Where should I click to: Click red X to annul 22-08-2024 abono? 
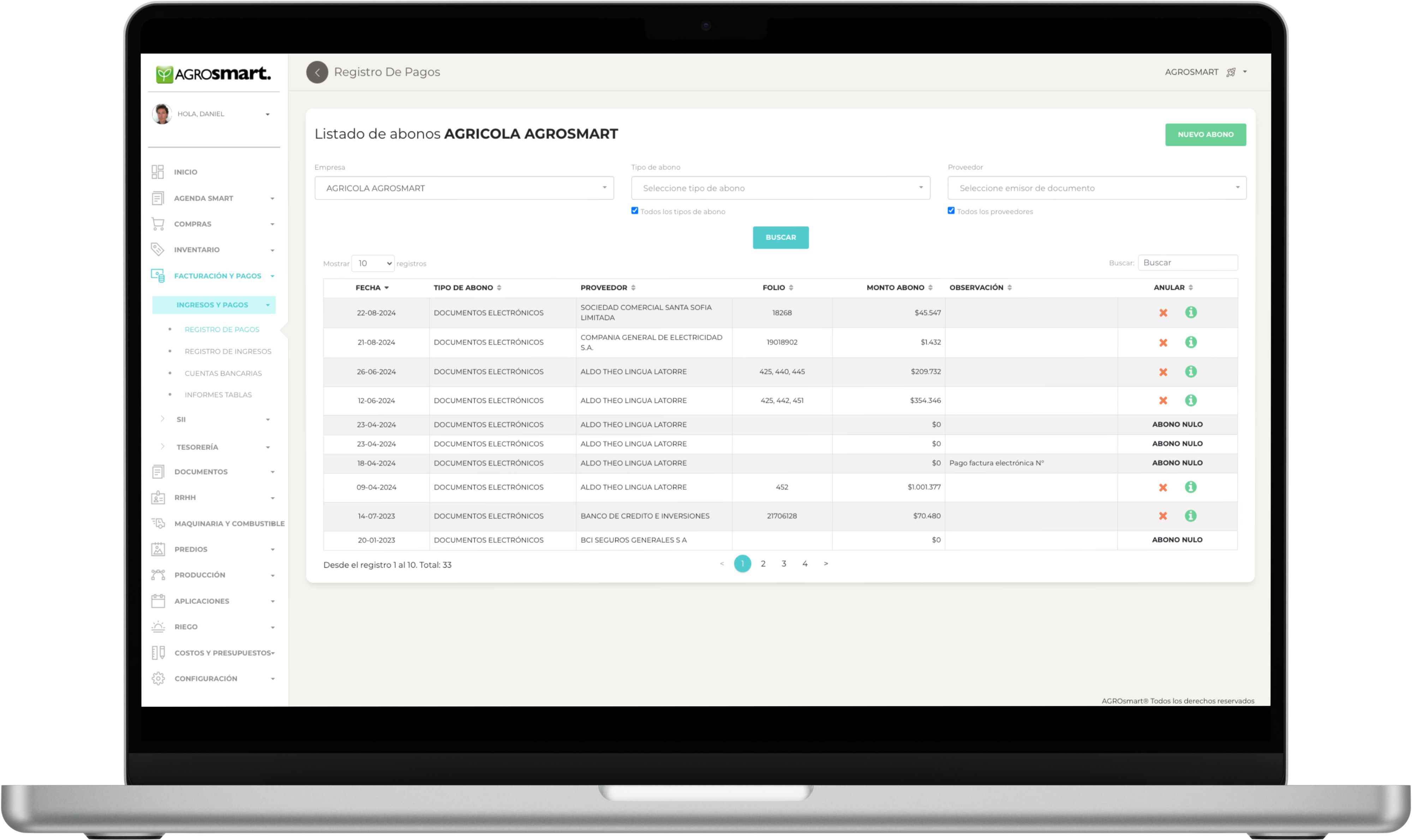[1163, 313]
